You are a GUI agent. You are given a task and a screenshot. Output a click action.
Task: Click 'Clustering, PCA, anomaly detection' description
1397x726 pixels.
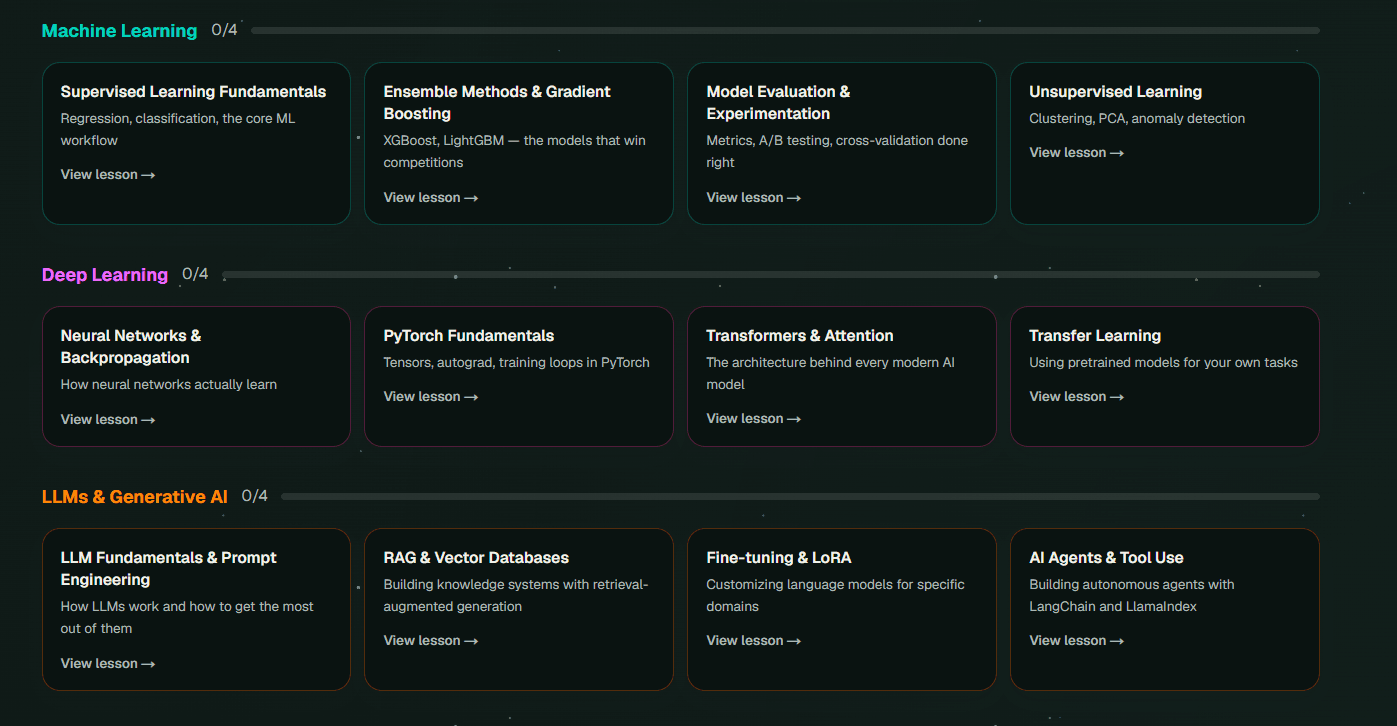[1137, 119]
